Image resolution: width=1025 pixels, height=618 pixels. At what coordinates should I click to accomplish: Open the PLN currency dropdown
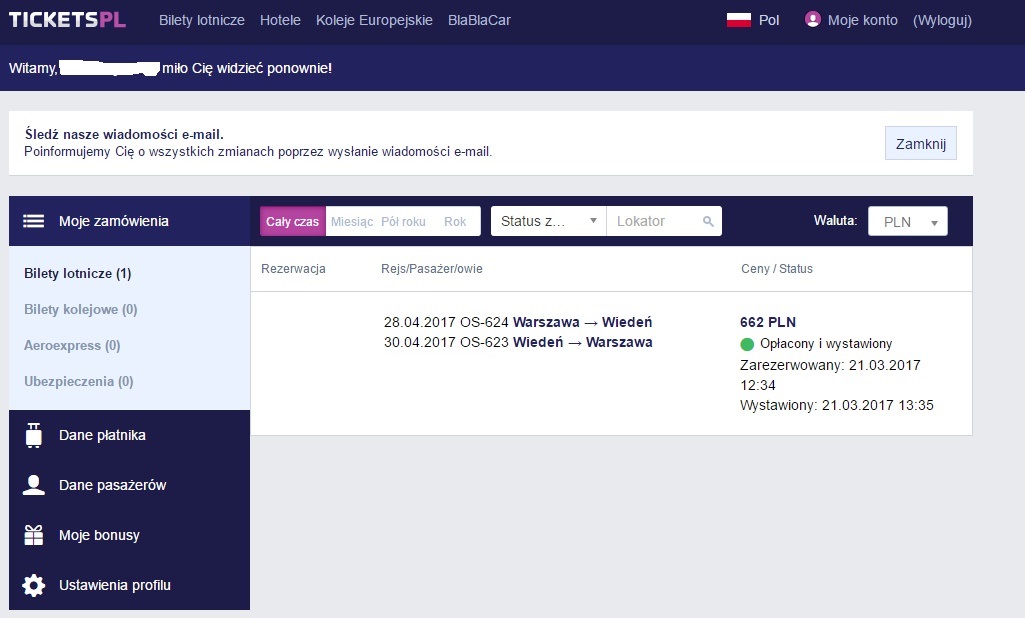[x=907, y=222]
